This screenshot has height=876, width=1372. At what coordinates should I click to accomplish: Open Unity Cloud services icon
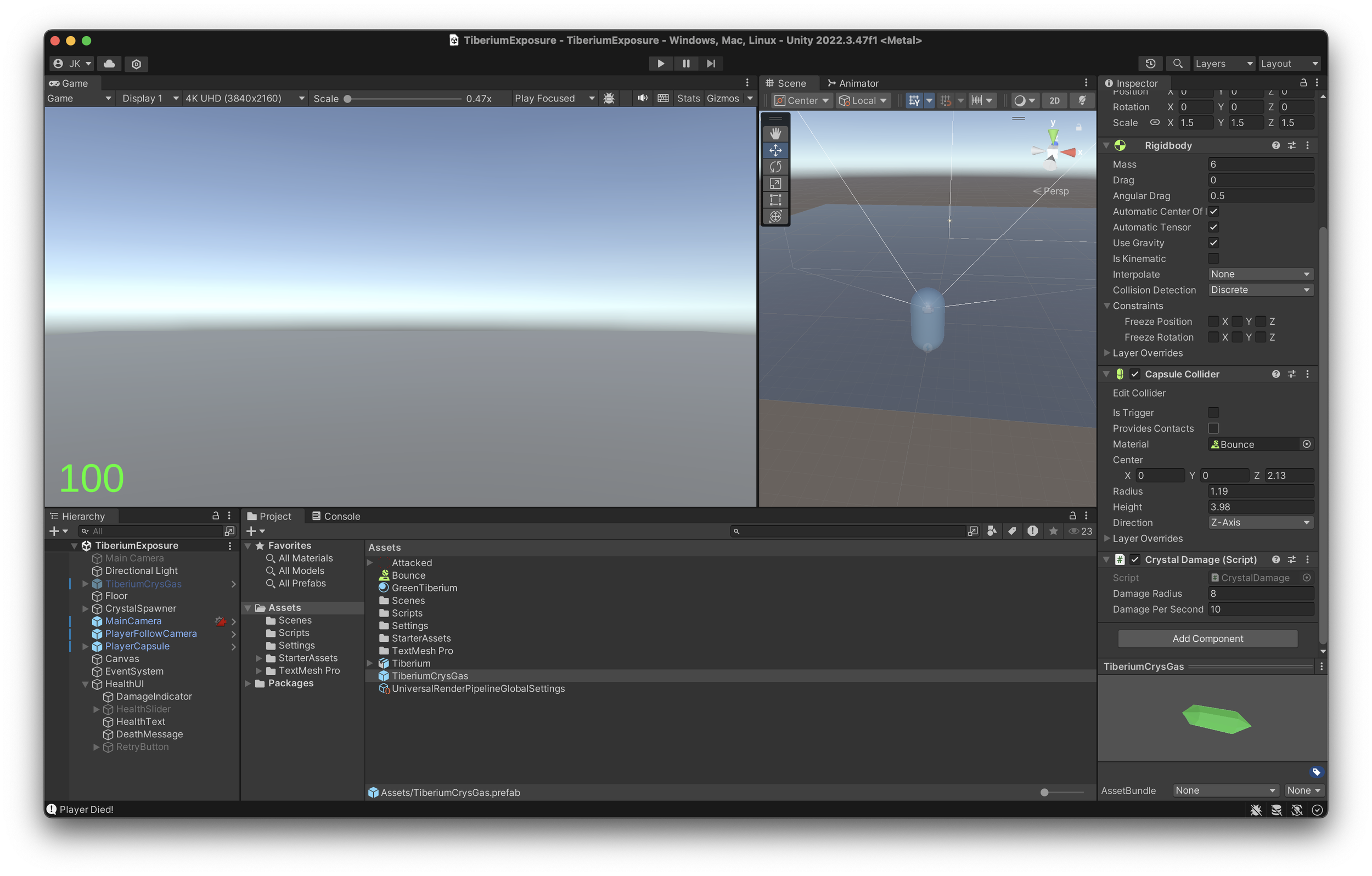109,63
